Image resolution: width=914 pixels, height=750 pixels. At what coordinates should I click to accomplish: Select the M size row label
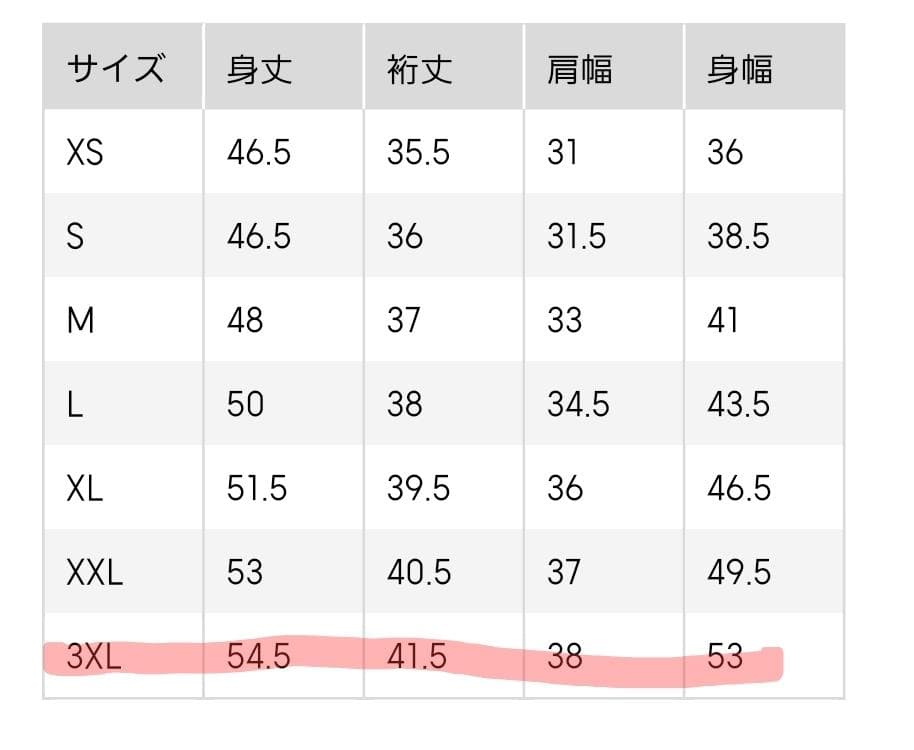click(79, 320)
